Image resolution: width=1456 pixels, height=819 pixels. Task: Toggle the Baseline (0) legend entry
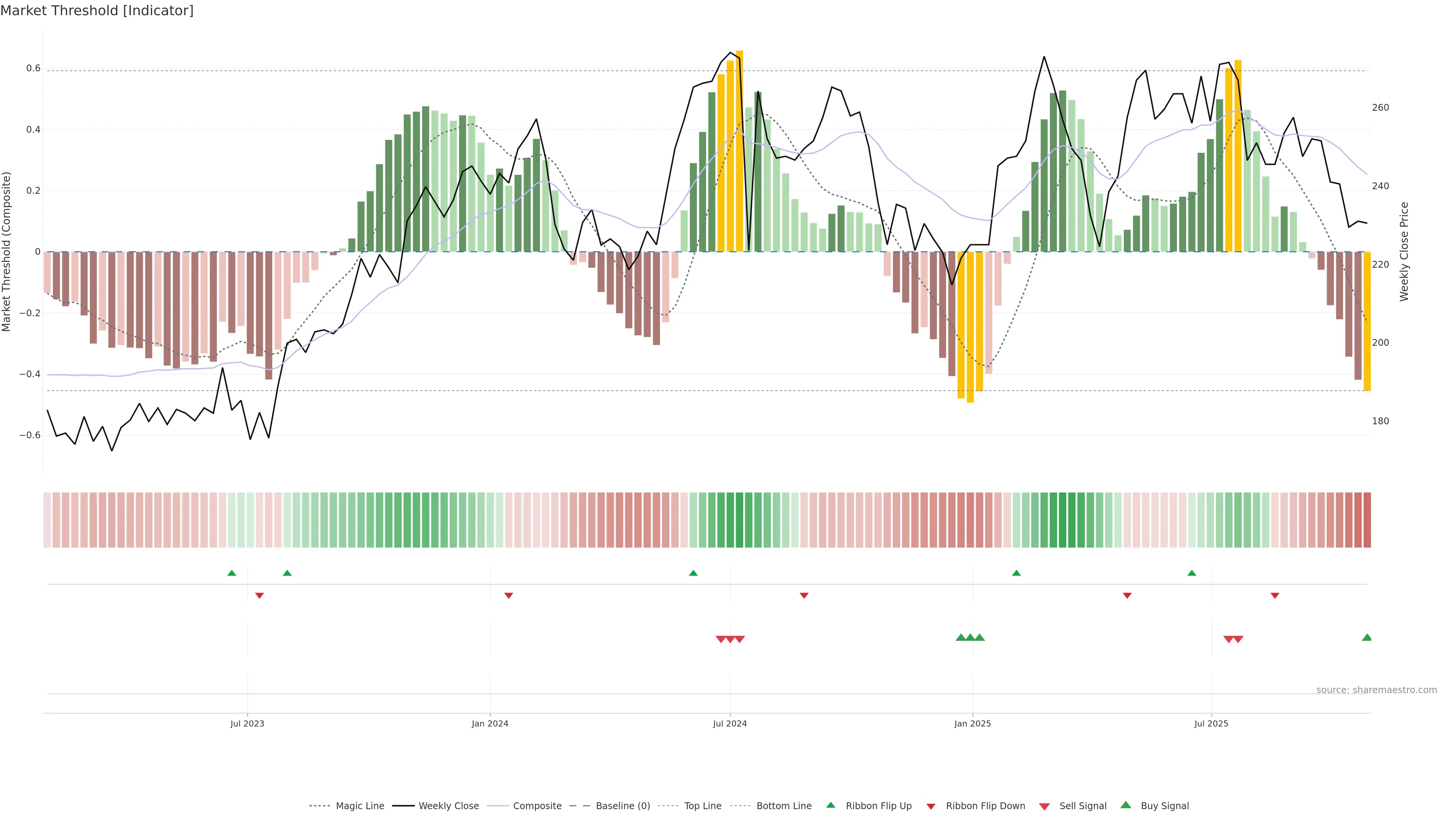[x=623, y=806]
